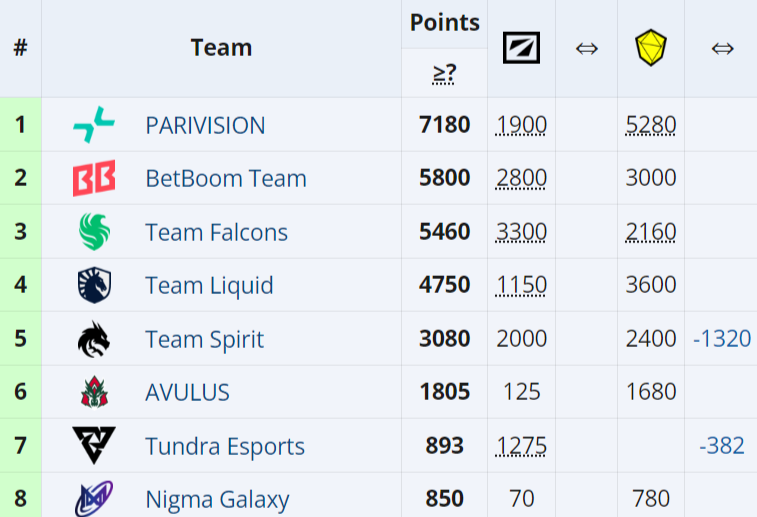The image size is (757, 517).
Task: Click PARIVISION's underlined 5280 points value
Action: [x=651, y=125]
